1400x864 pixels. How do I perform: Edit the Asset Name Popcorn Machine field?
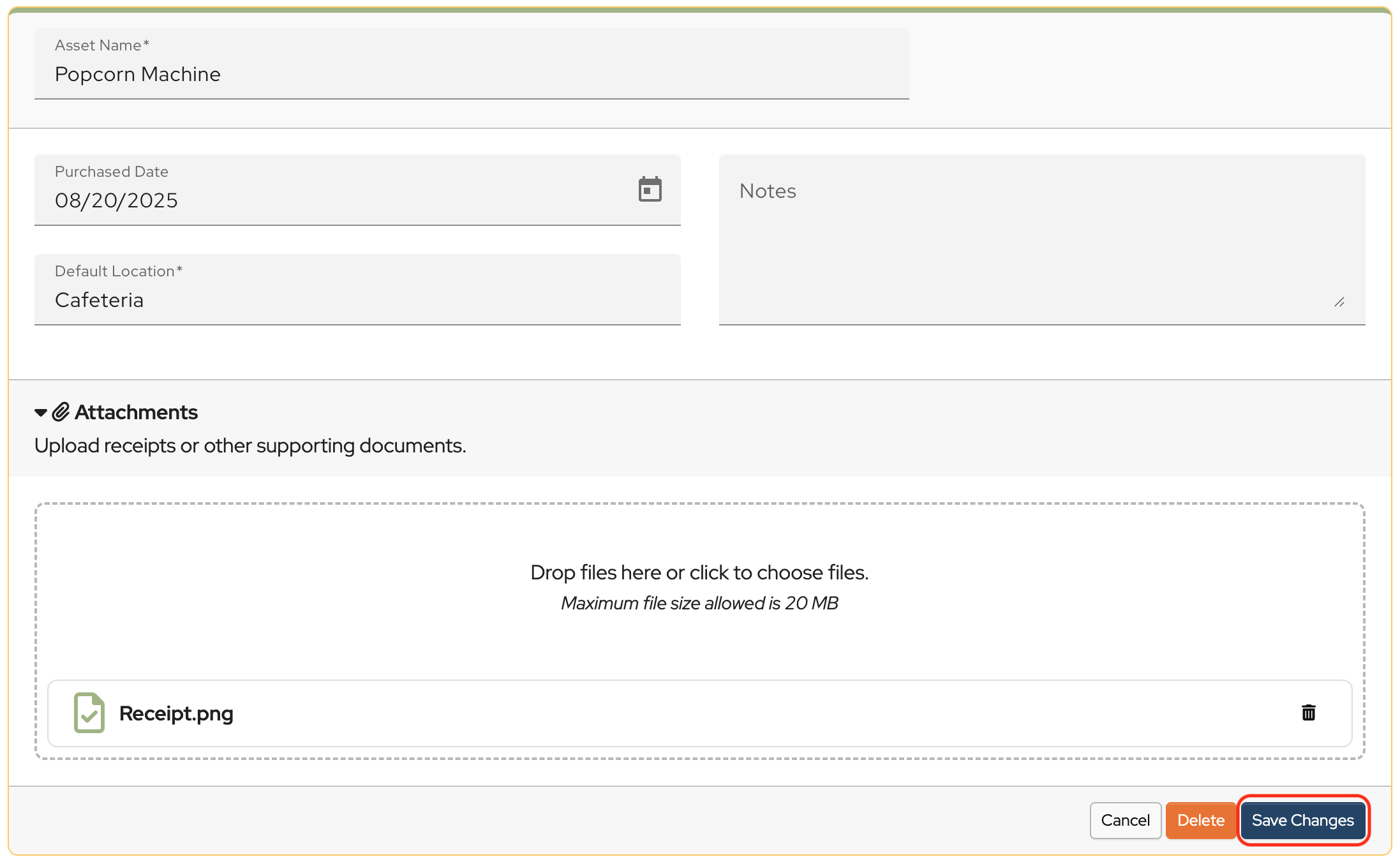click(471, 74)
